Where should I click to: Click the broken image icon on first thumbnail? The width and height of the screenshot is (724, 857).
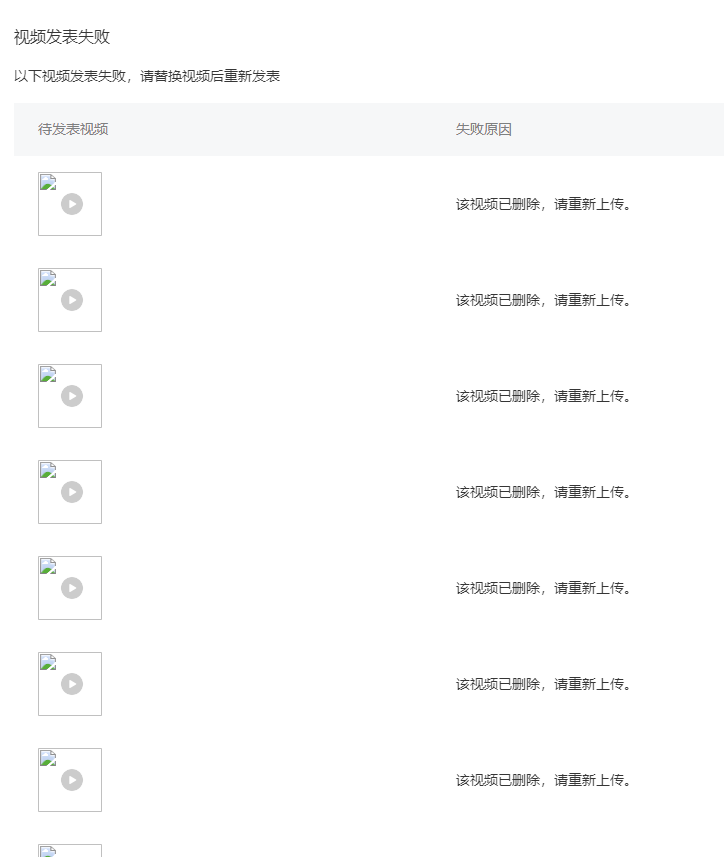point(48,183)
